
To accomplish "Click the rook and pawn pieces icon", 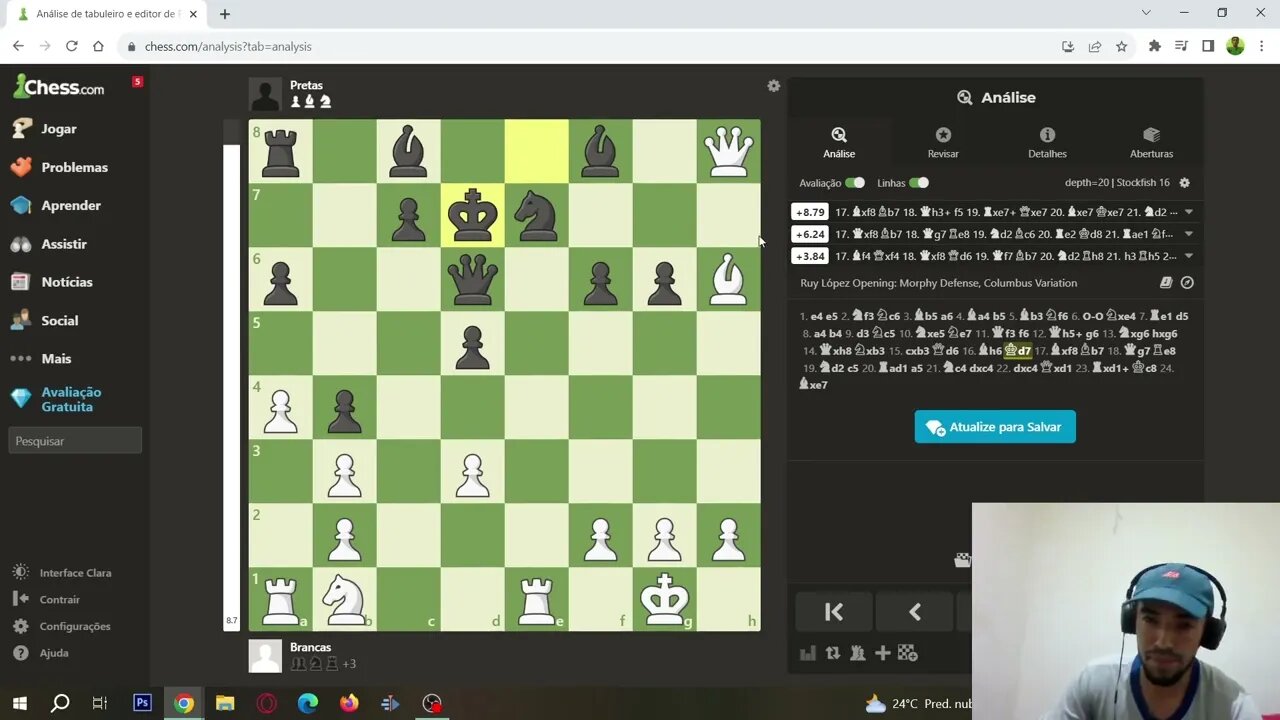I will (858, 653).
